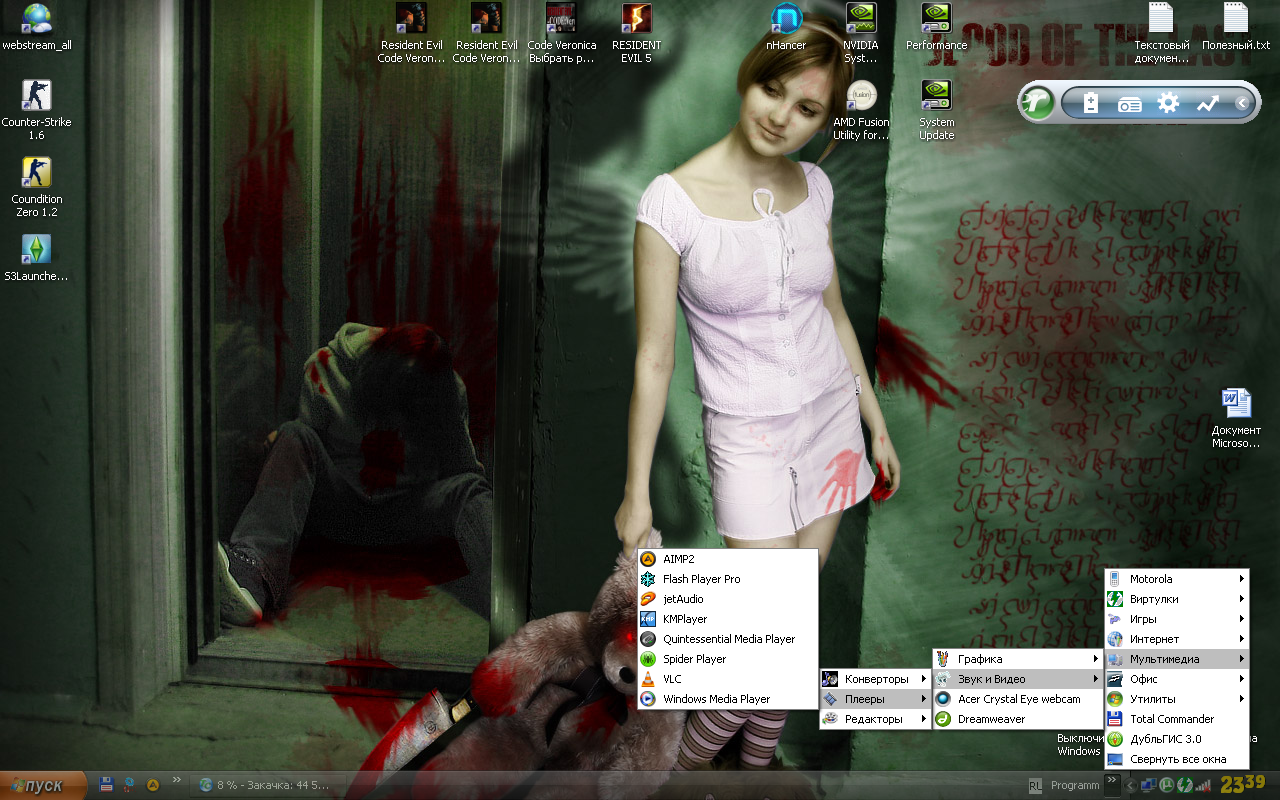Collapse the widget with its arrow button
The height and width of the screenshot is (800, 1280).
1242,102
